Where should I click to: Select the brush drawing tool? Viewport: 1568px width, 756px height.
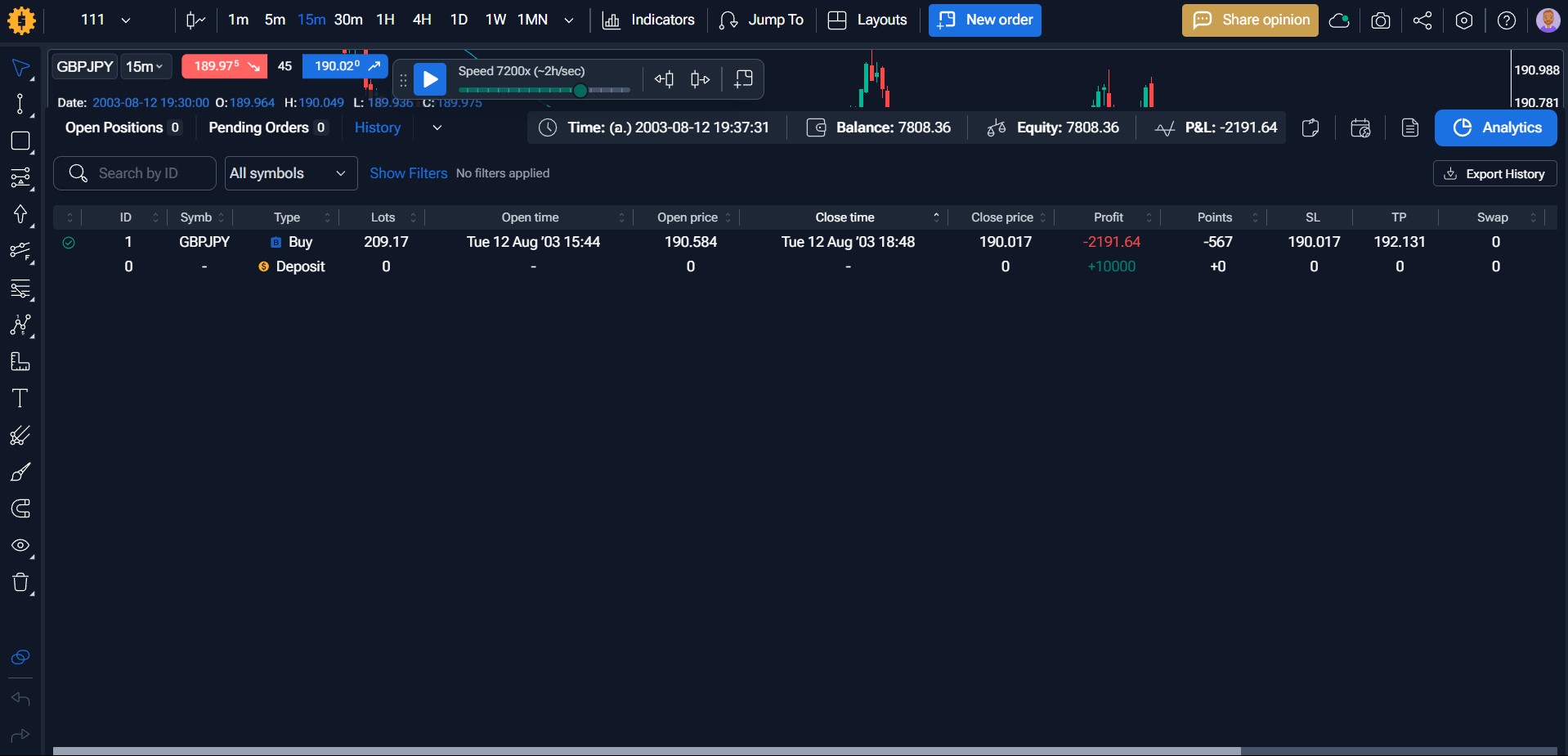coord(20,472)
